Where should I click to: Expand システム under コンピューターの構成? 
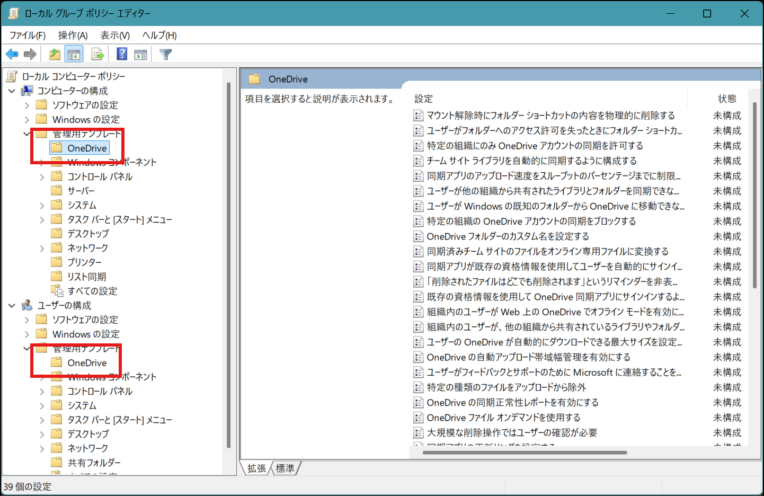click(42, 206)
